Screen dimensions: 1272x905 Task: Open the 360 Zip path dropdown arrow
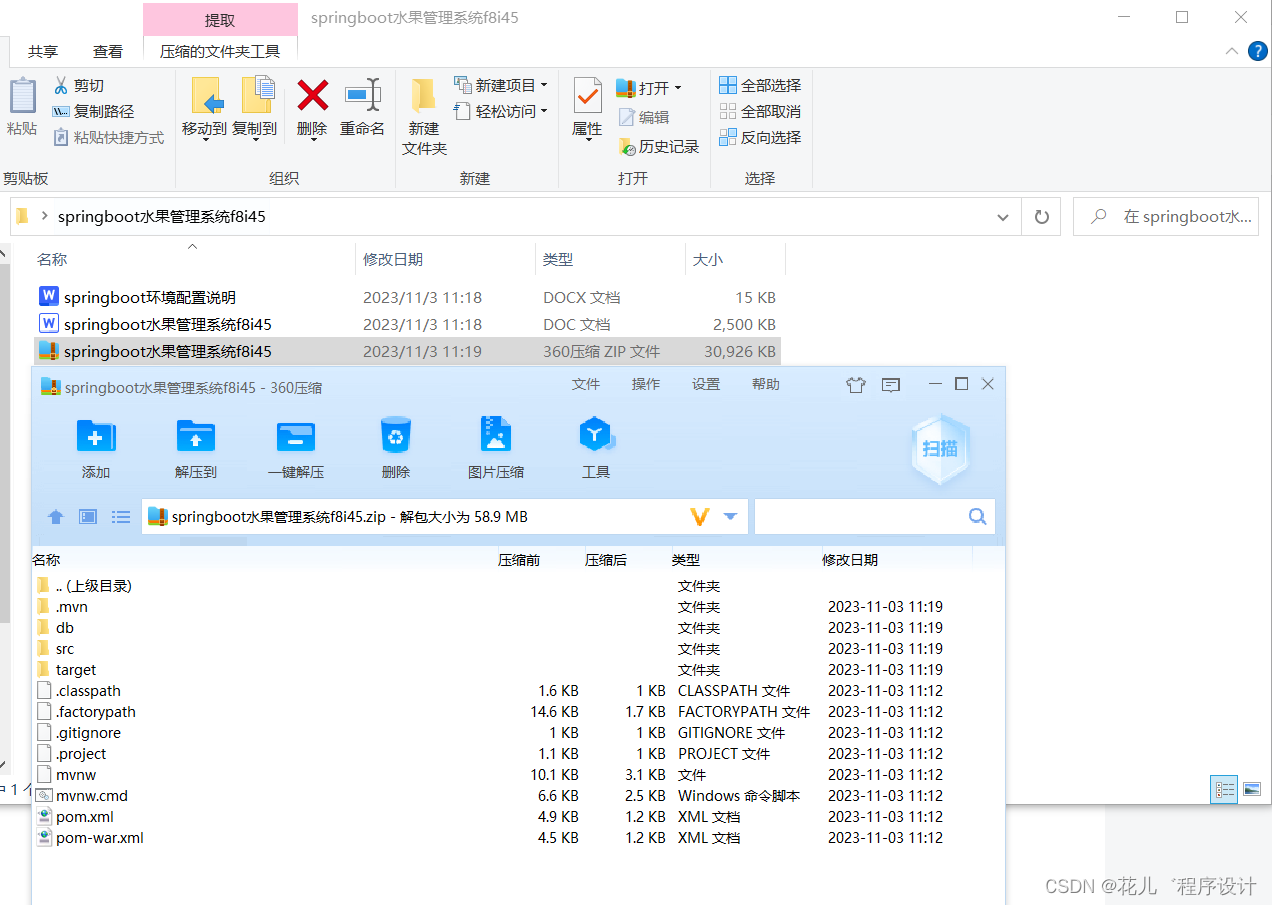(730, 517)
